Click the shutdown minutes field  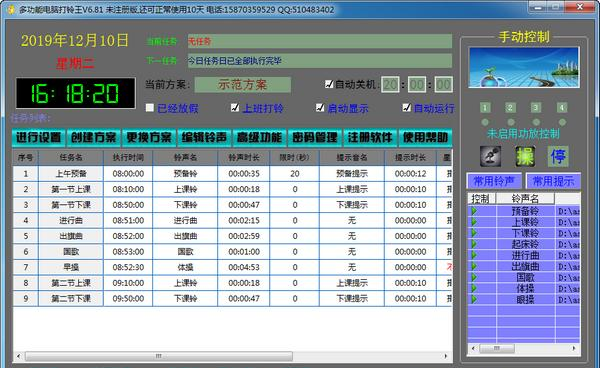(x=417, y=85)
